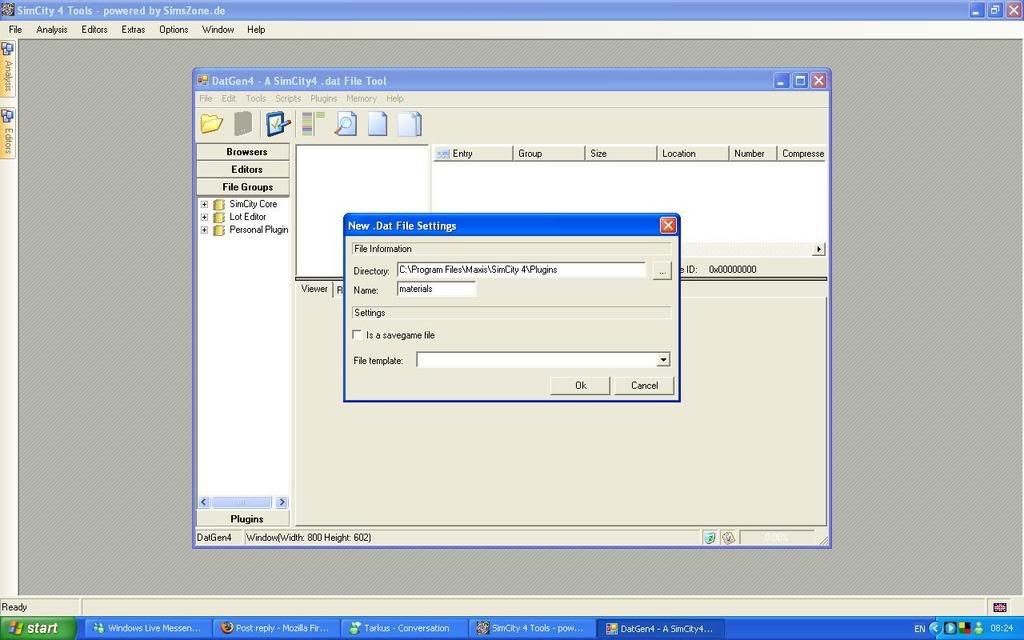The width and height of the screenshot is (1024, 640).
Task: Open the Analysis menu
Action: 52,29
